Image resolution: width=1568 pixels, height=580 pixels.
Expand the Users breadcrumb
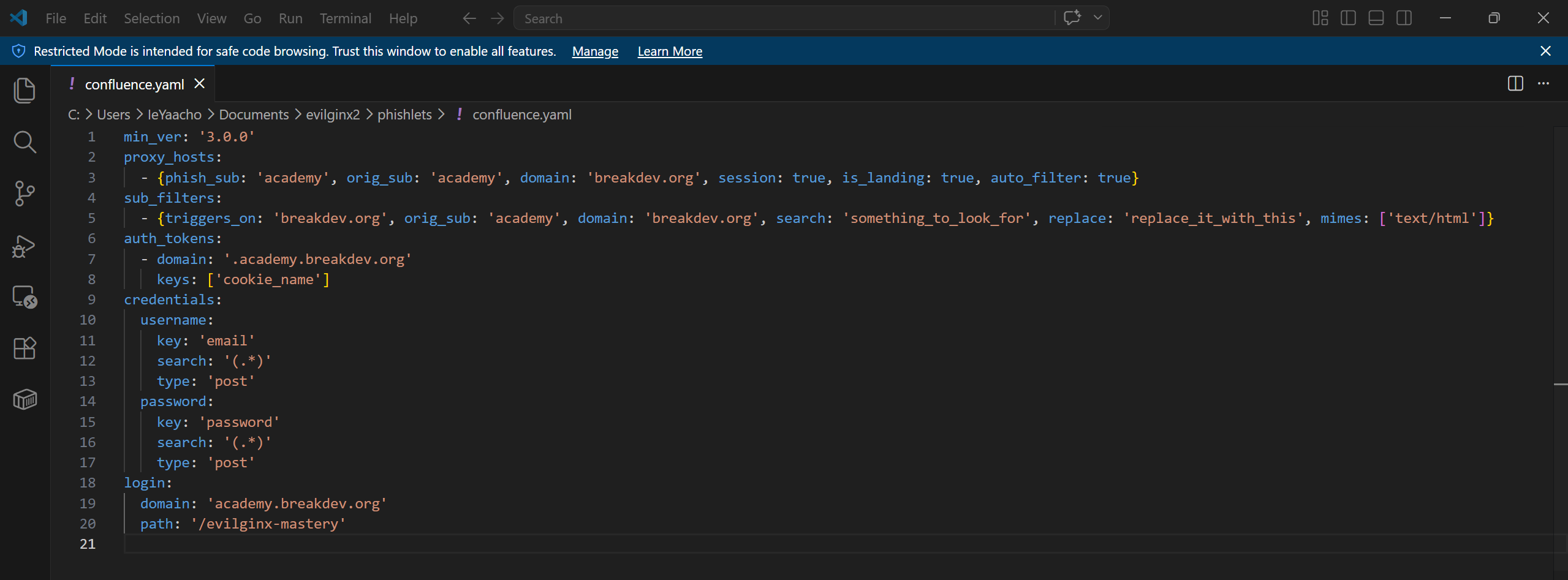114,115
